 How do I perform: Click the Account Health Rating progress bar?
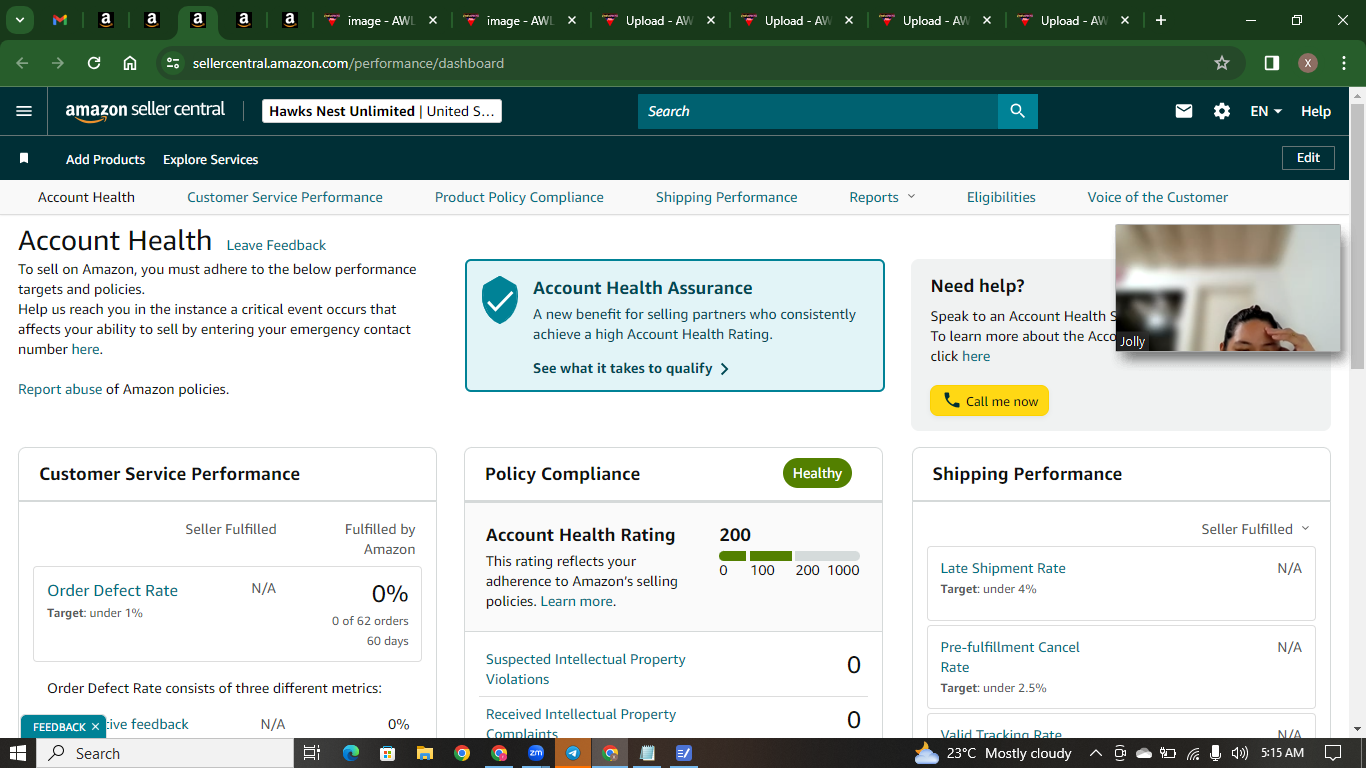(789, 556)
